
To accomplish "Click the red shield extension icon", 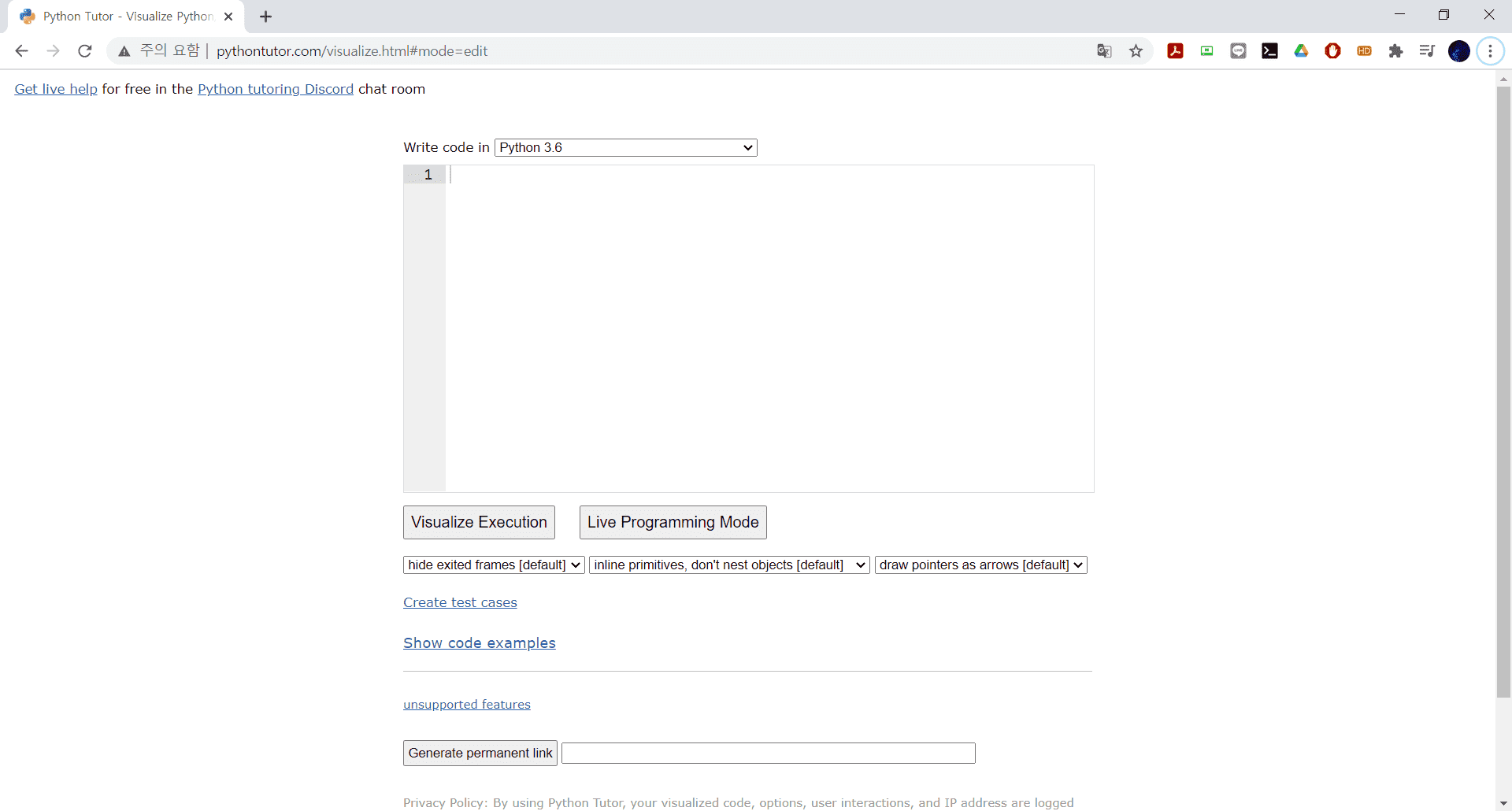I will 1332,51.
